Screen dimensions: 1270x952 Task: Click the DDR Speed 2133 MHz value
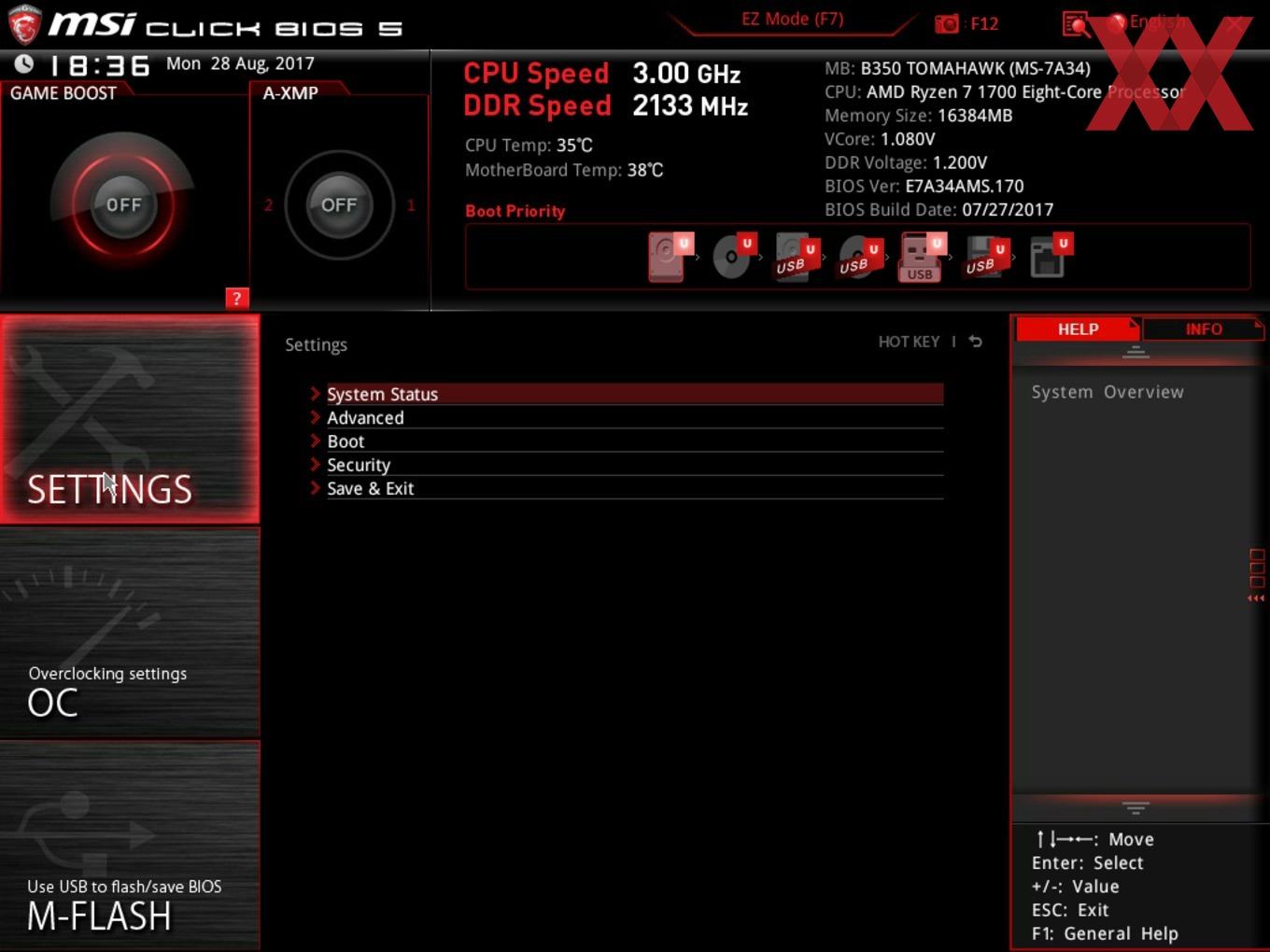[690, 105]
